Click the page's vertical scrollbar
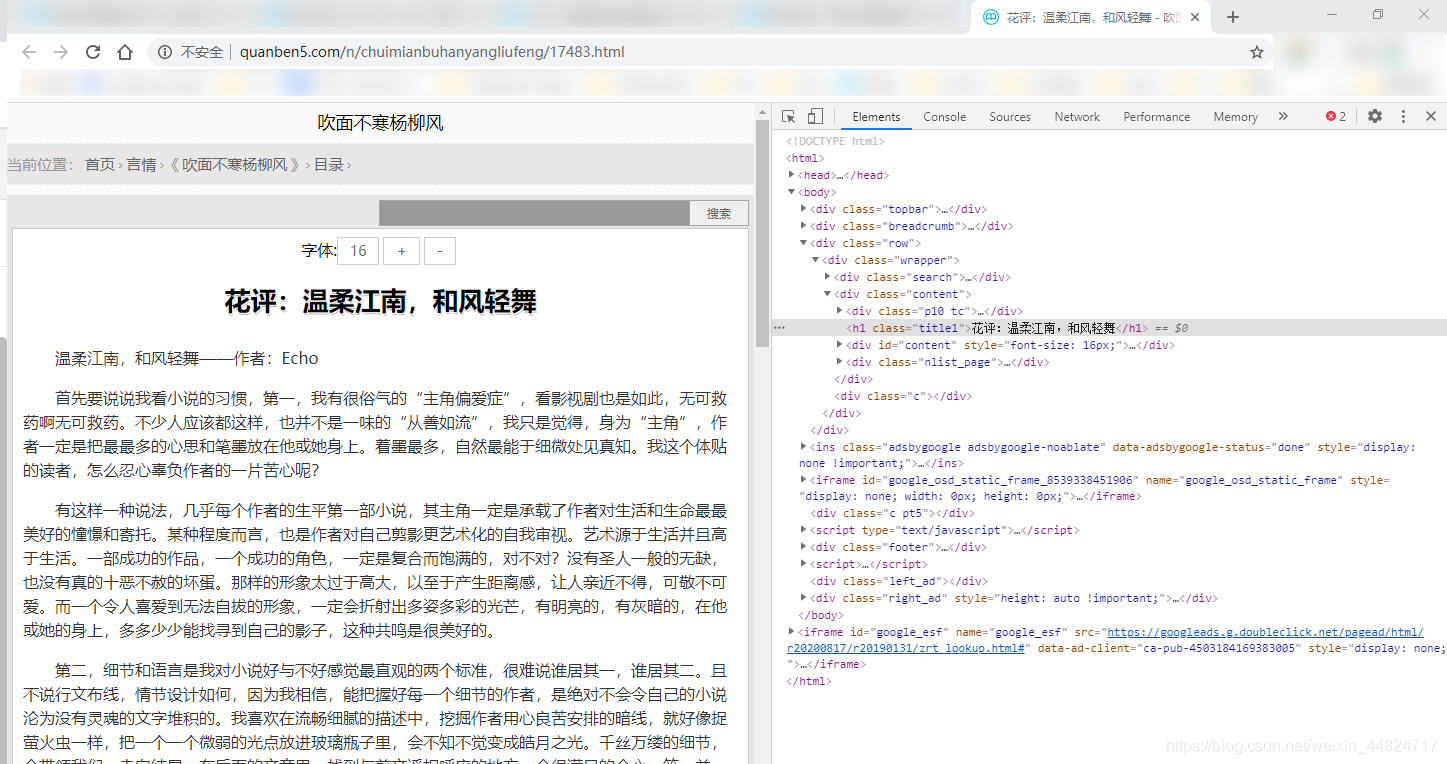This screenshot has width=1447, height=764. [x=762, y=234]
